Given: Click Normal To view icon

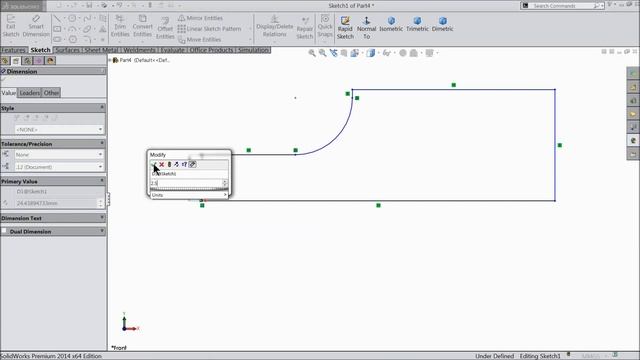Looking at the screenshot, I should point(366,28).
